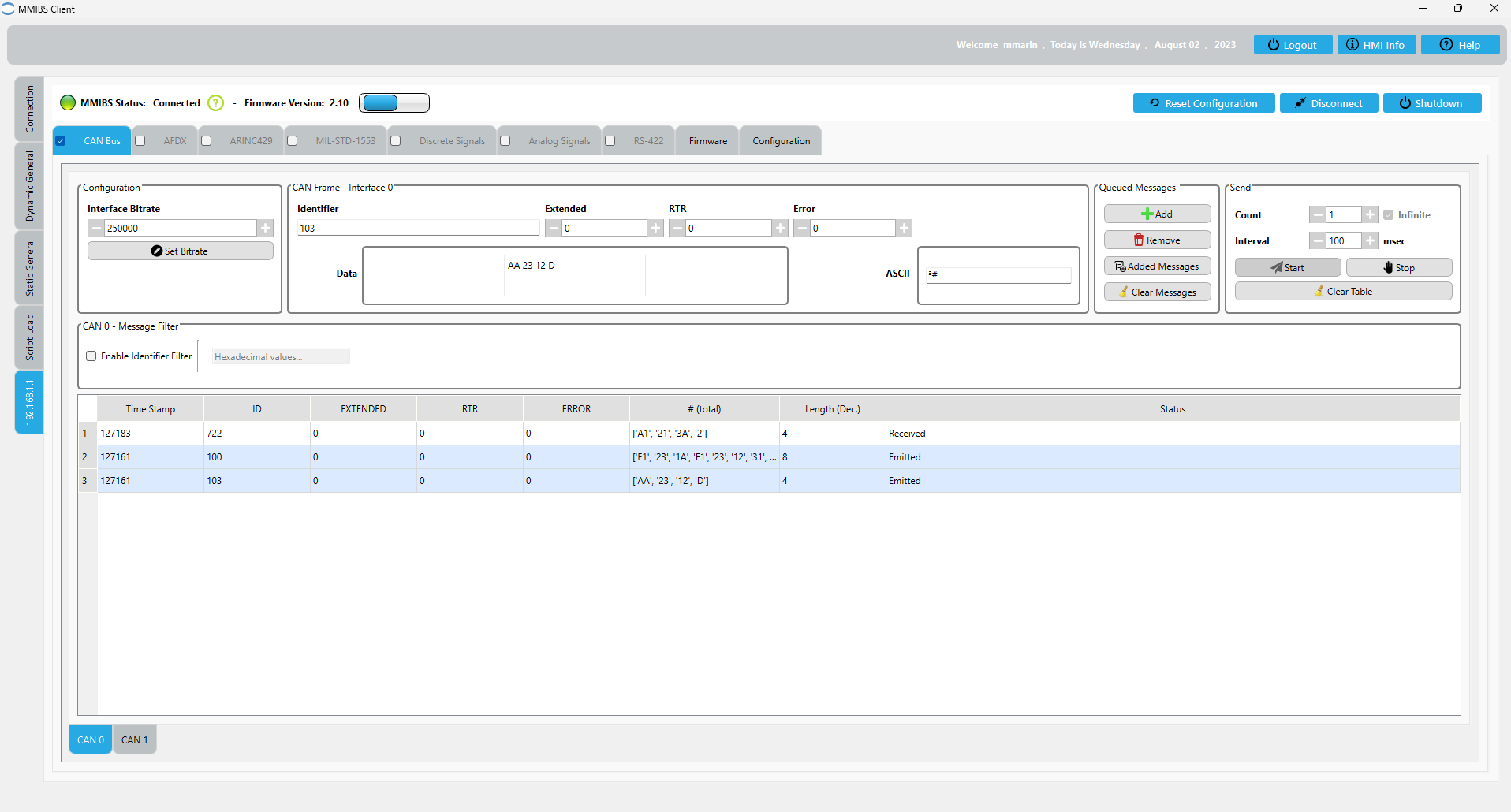
Task: Switch to the CAN 1 tab
Action: (x=134, y=740)
